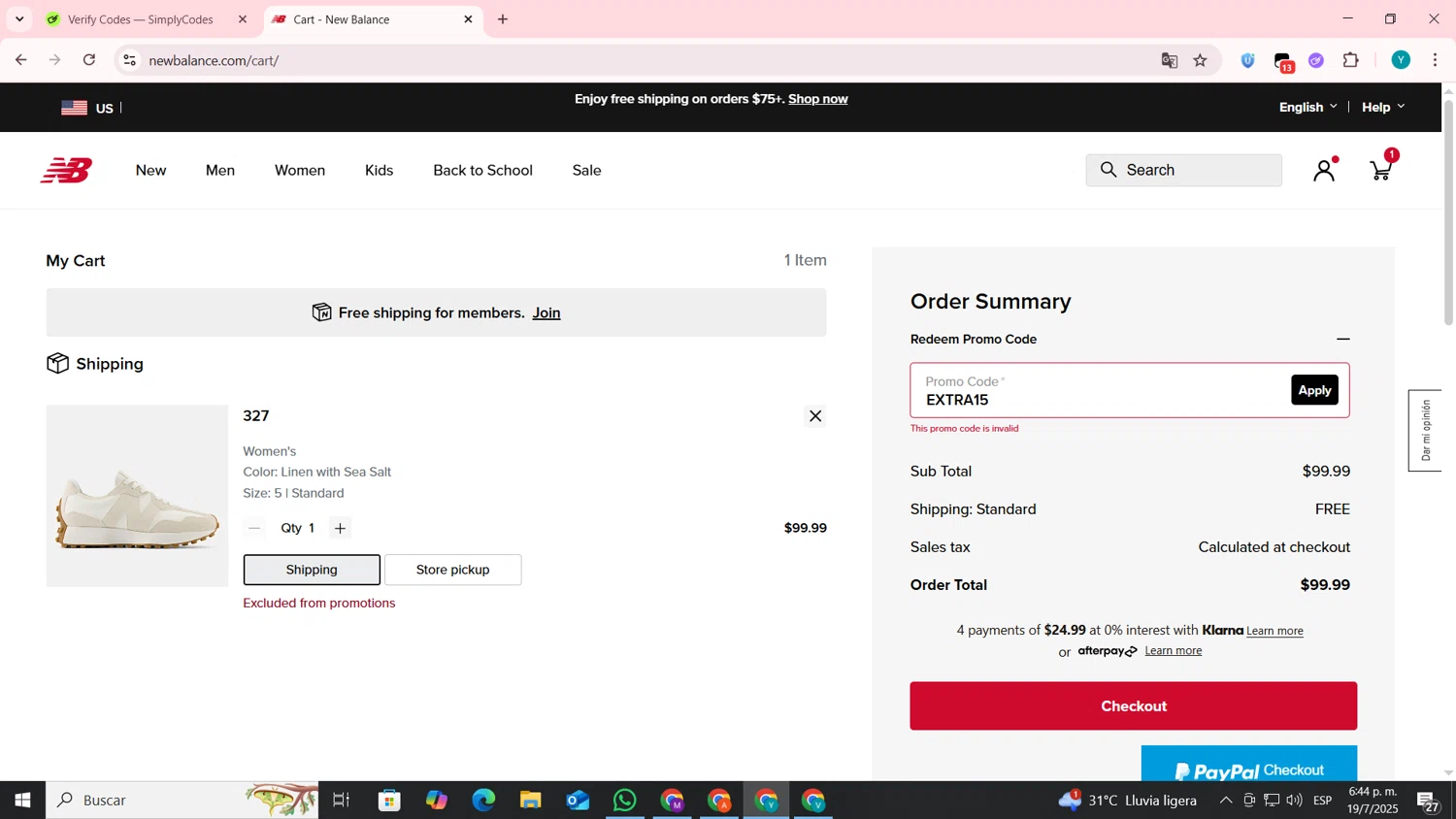Open the Men menu
This screenshot has height=819, width=1456.
220,171
